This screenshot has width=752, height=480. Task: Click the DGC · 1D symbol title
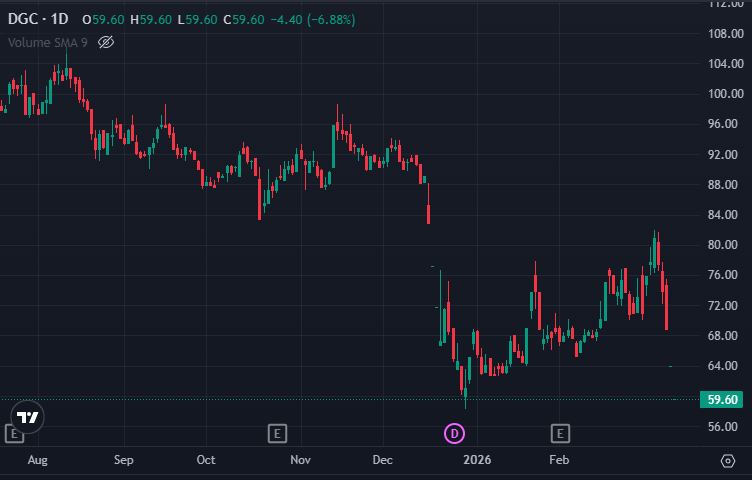click(x=39, y=20)
